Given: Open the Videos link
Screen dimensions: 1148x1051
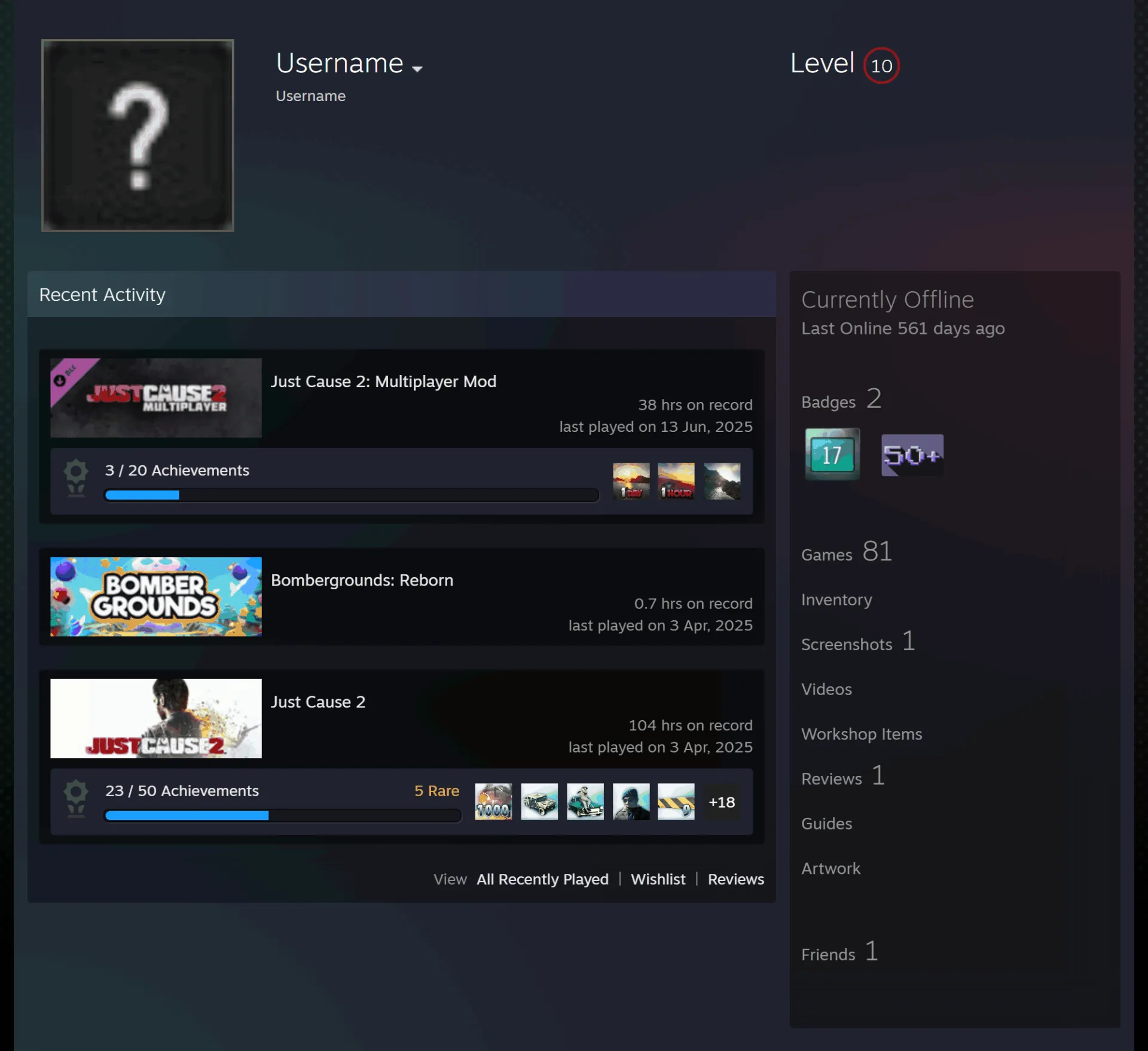Looking at the screenshot, I should pyautogui.click(x=826, y=689).
